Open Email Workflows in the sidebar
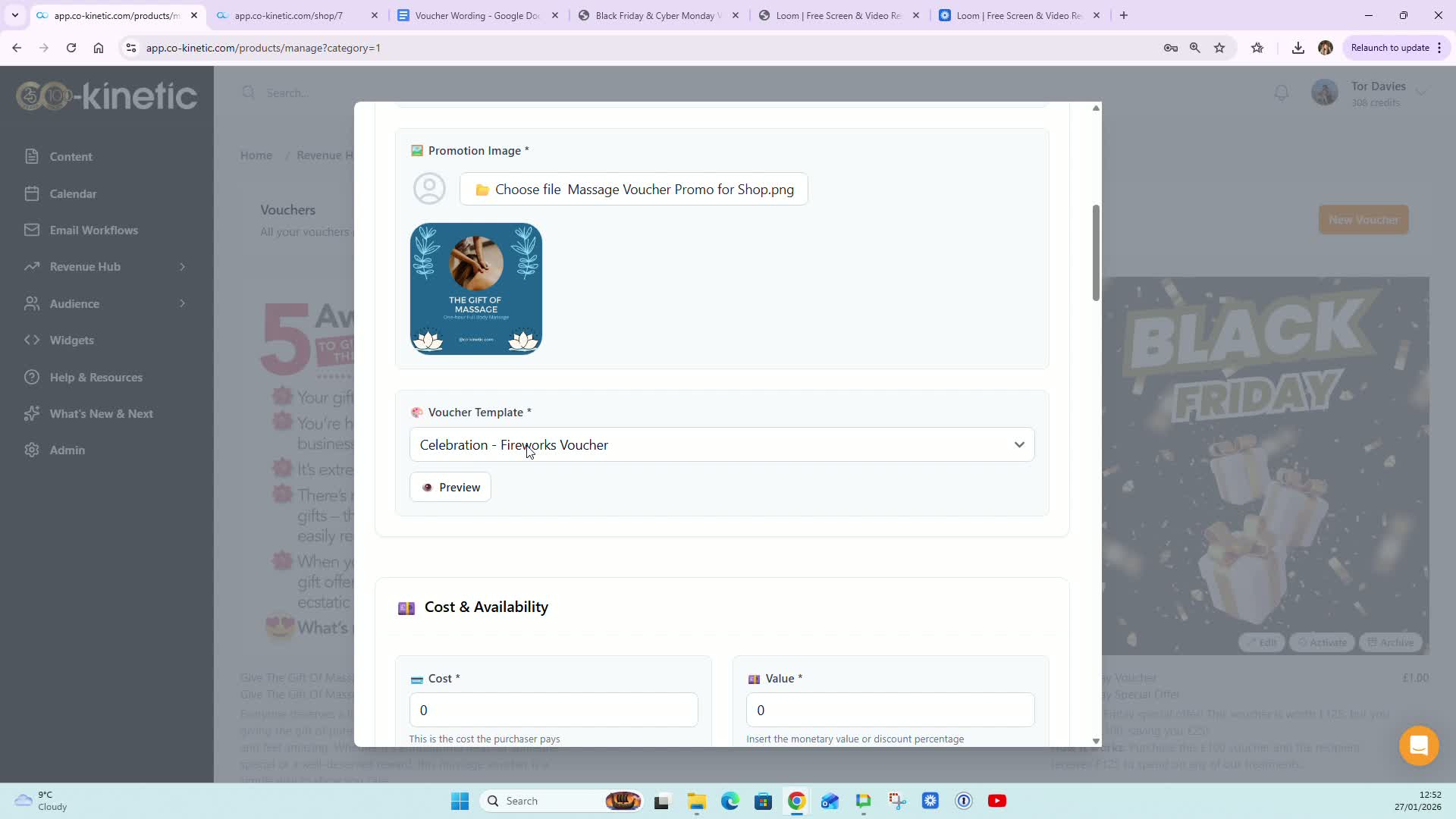1456x819 pixels. point(93,231)
